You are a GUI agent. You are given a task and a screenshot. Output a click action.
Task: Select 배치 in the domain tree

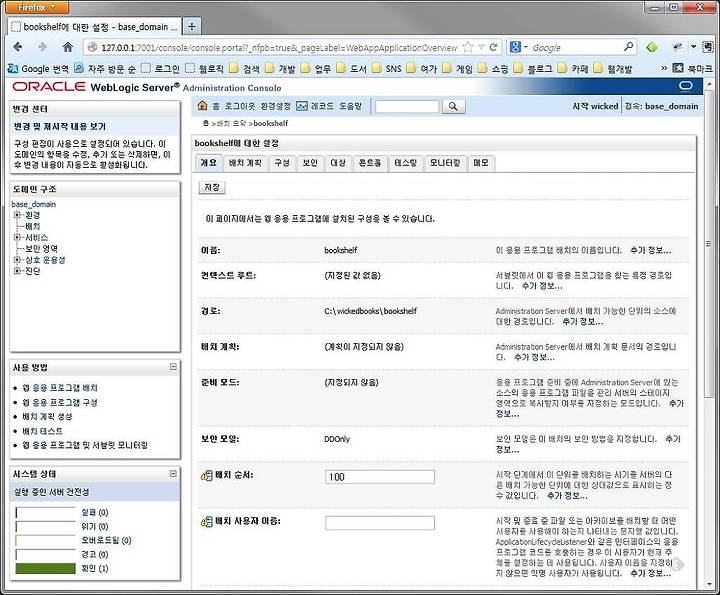(33, 226)
